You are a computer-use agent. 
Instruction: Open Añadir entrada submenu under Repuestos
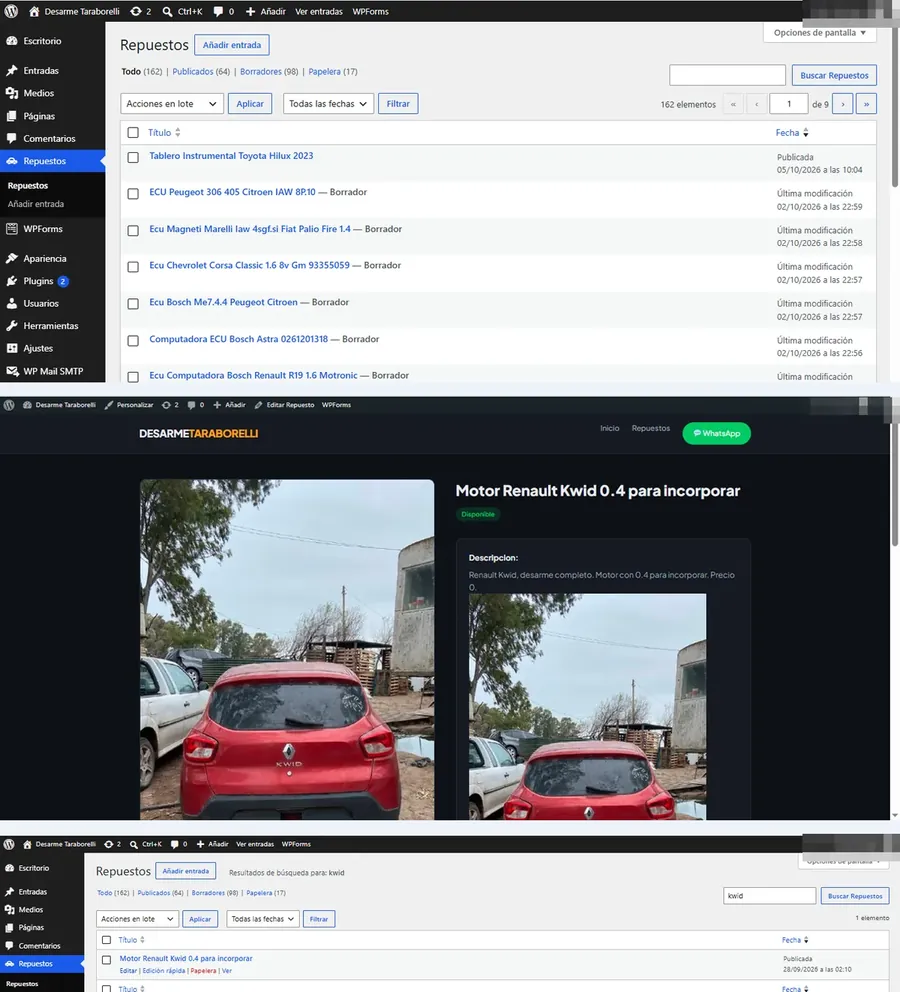(x=36, y=204)
